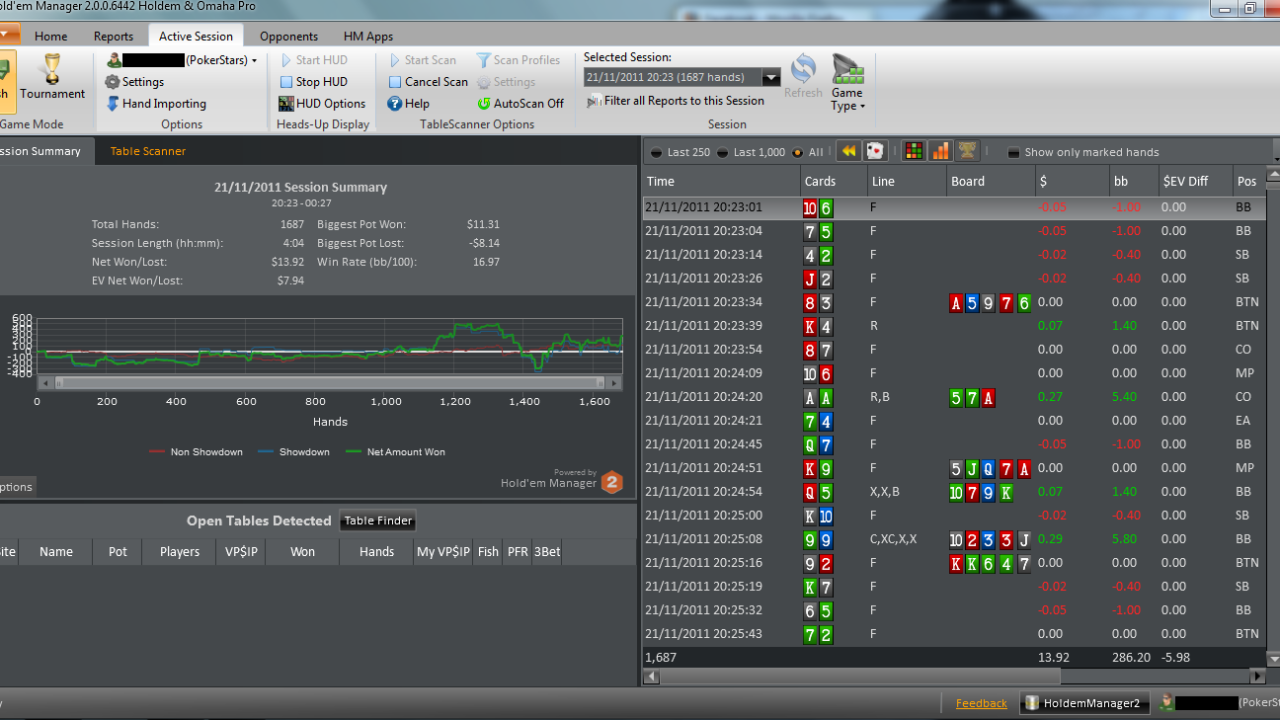Click the application orange menu button
The width and height of the screenshot is (1280, 720).
click(x=9, y=35)
